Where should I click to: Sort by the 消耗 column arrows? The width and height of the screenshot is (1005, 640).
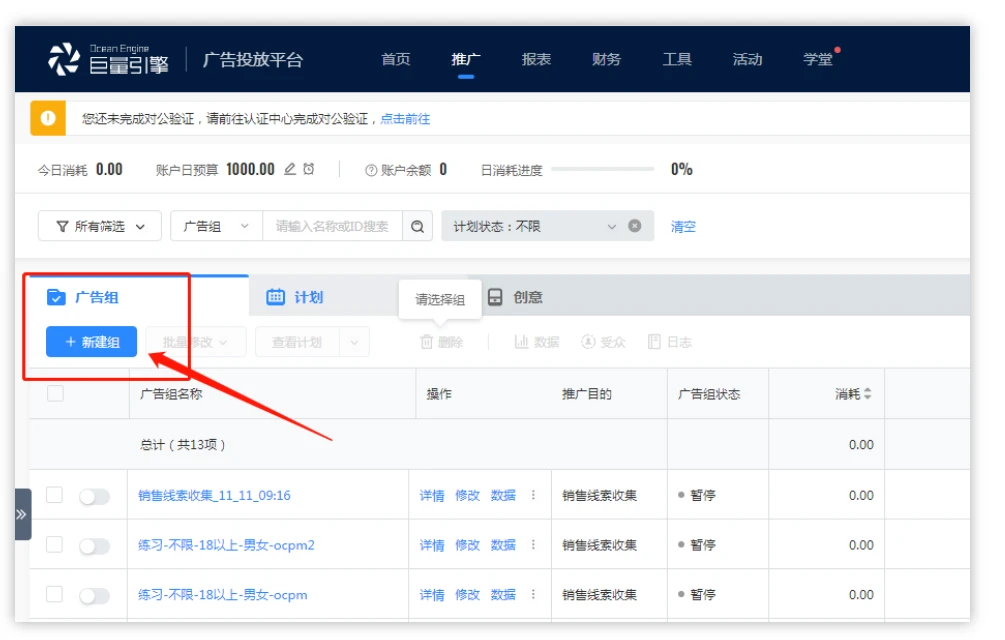point(867,394)
